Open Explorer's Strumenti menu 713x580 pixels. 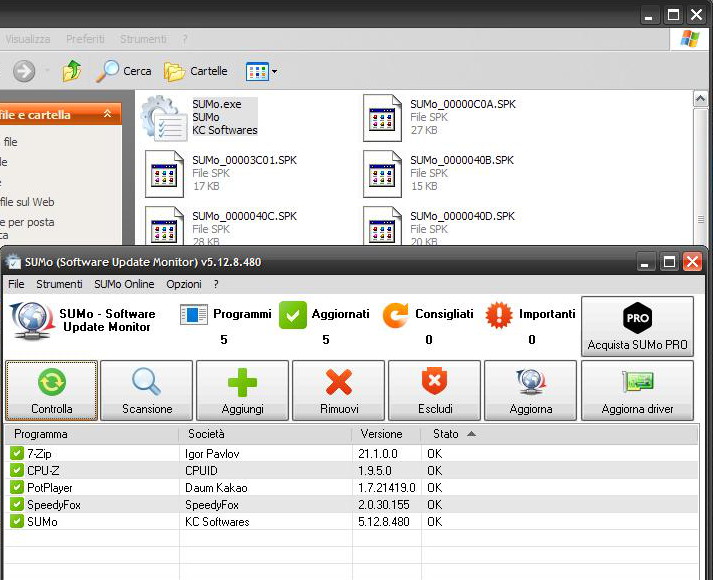tap(143, 39)
